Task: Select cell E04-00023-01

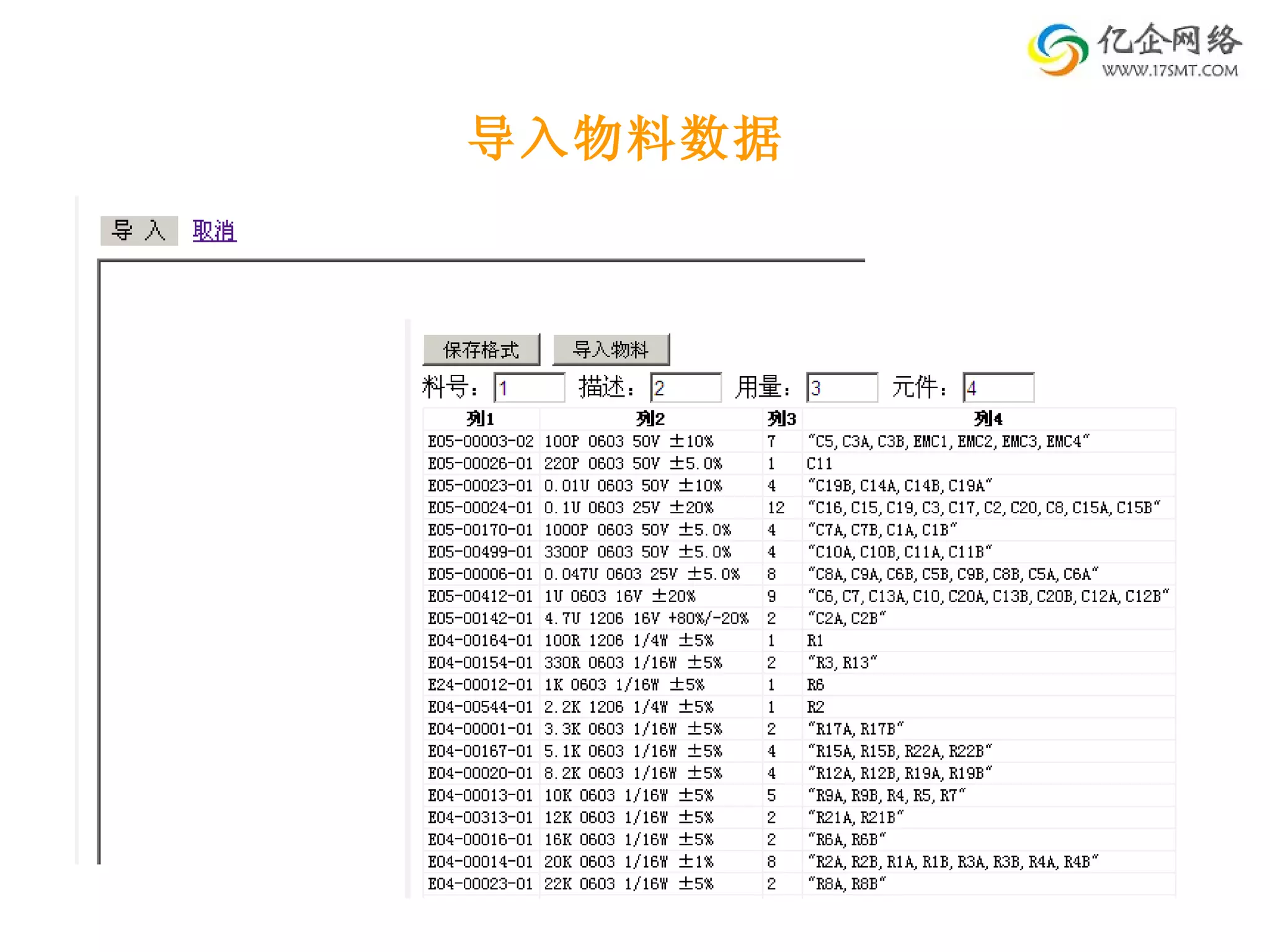Action: click(481, 884)
